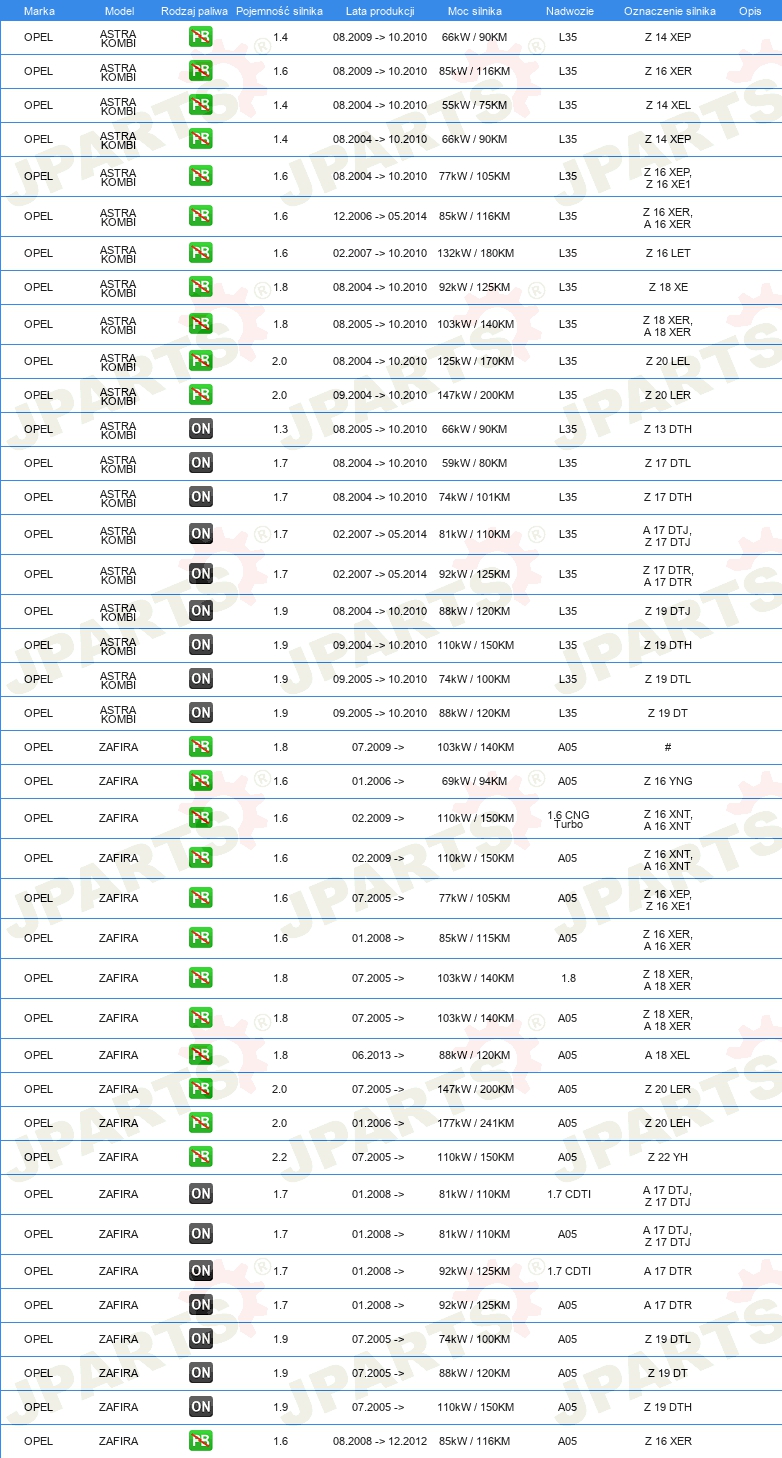Select the Z 16 YNG engine code
Viewport: 782px width, 1458px height.
[x=668, y=781]
